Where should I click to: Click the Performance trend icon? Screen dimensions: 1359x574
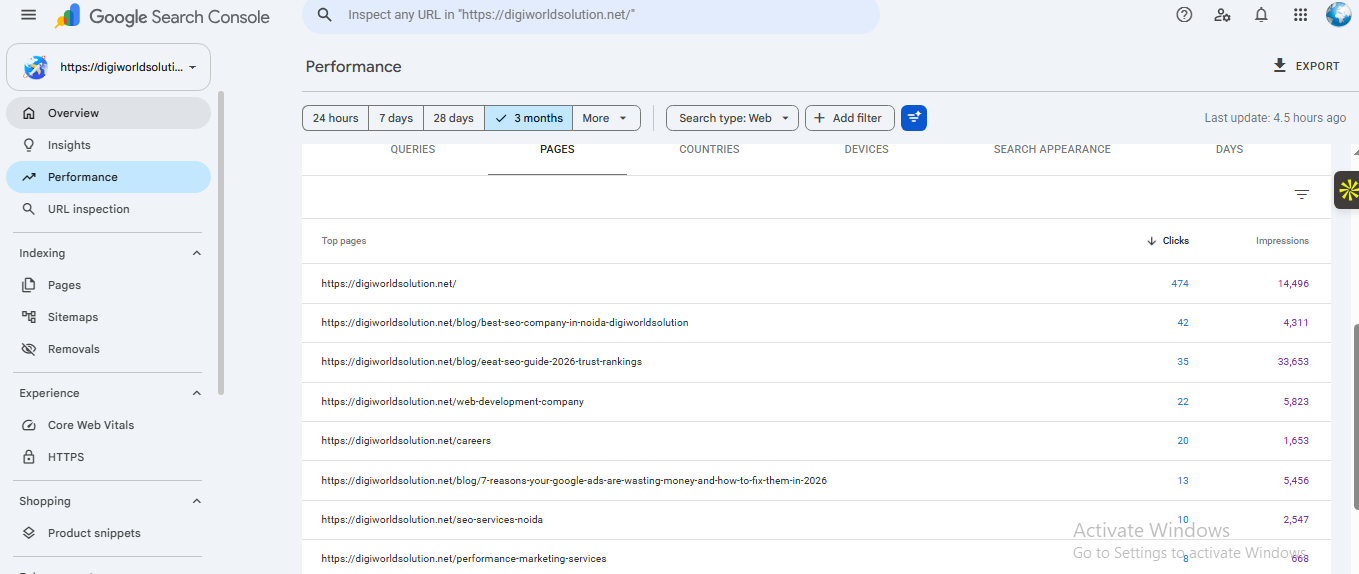(x=29, y=177)
